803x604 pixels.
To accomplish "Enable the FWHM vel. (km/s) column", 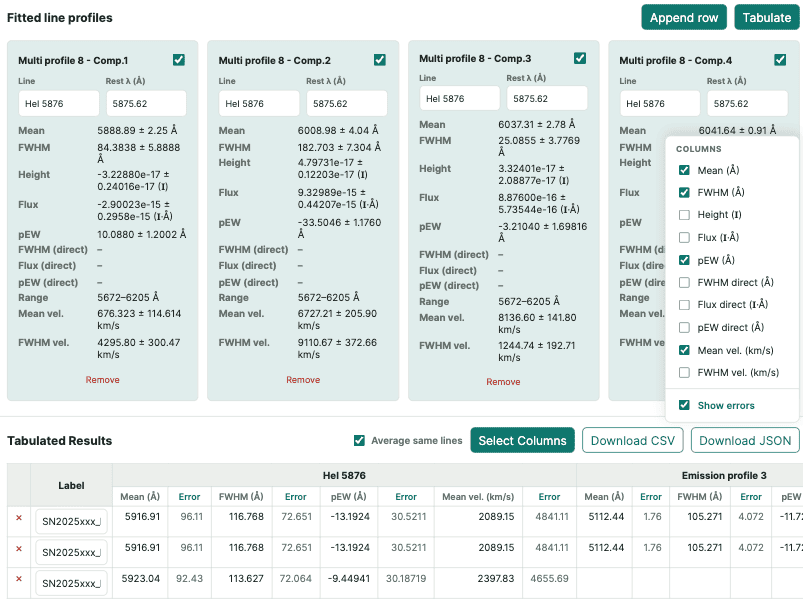I will click(x=684, y=372).
